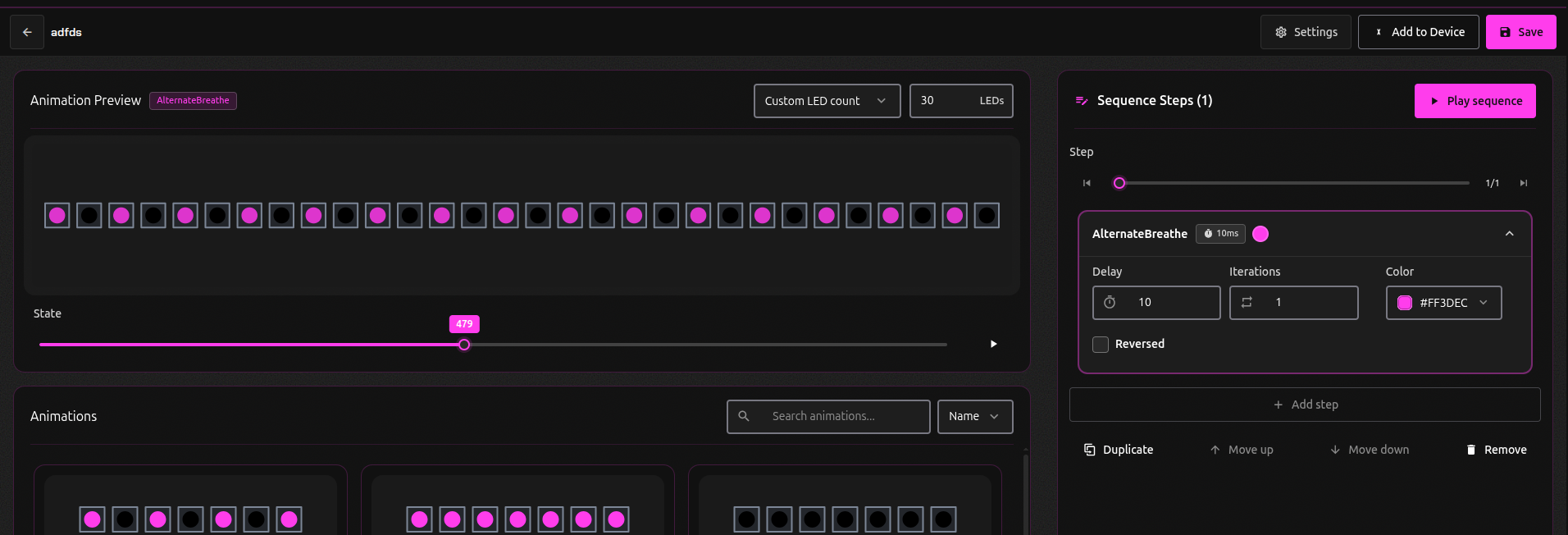Go back using the arrow button

27,32
